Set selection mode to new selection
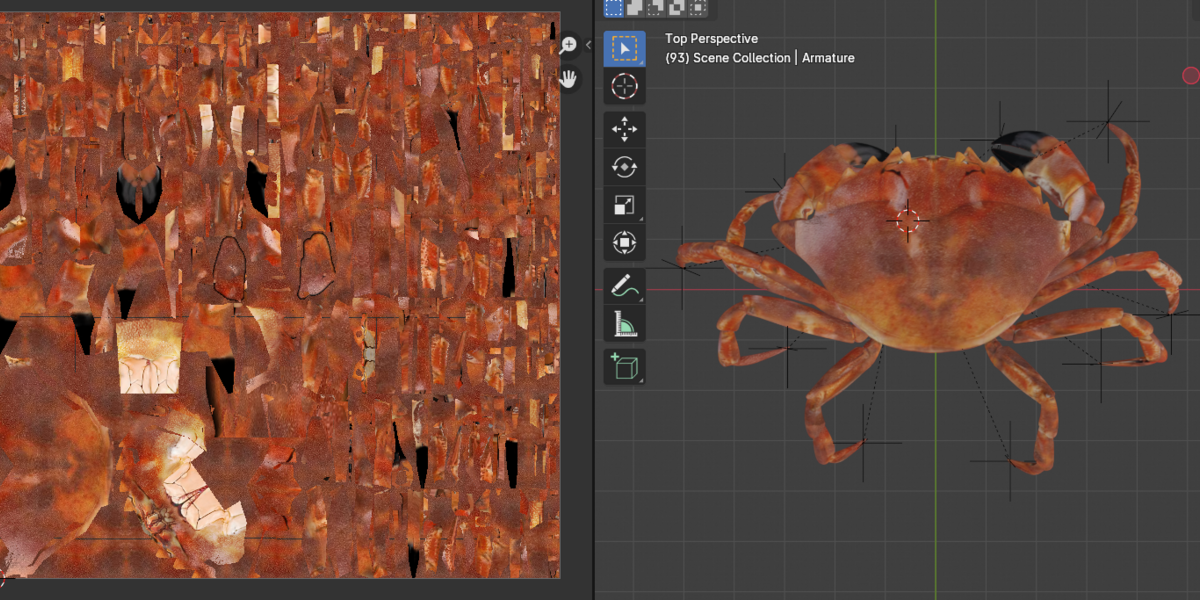This screenshot has height=600, width=1200. (x=613, y=8)
